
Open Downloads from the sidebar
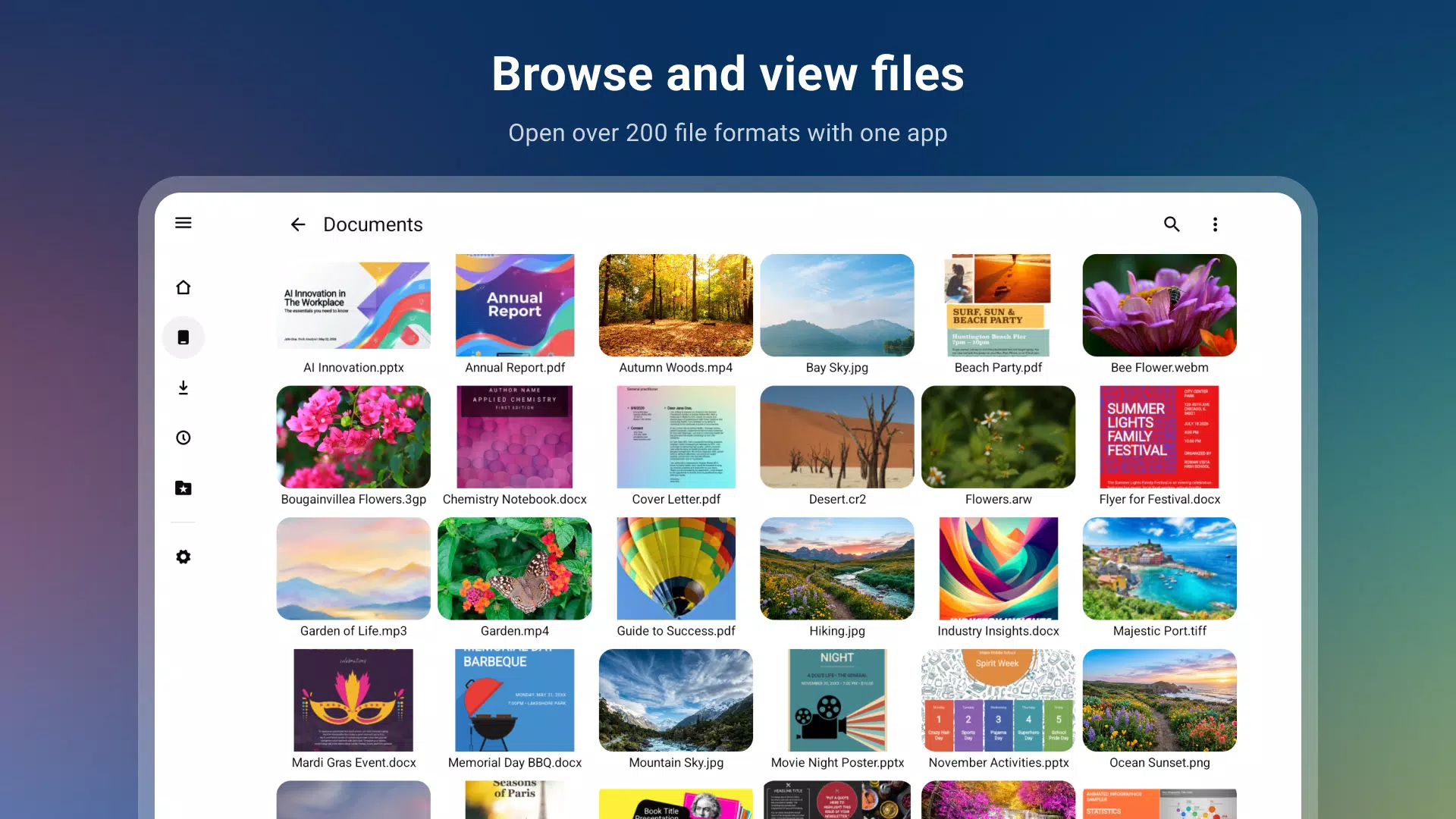click(x=184, y=388)
